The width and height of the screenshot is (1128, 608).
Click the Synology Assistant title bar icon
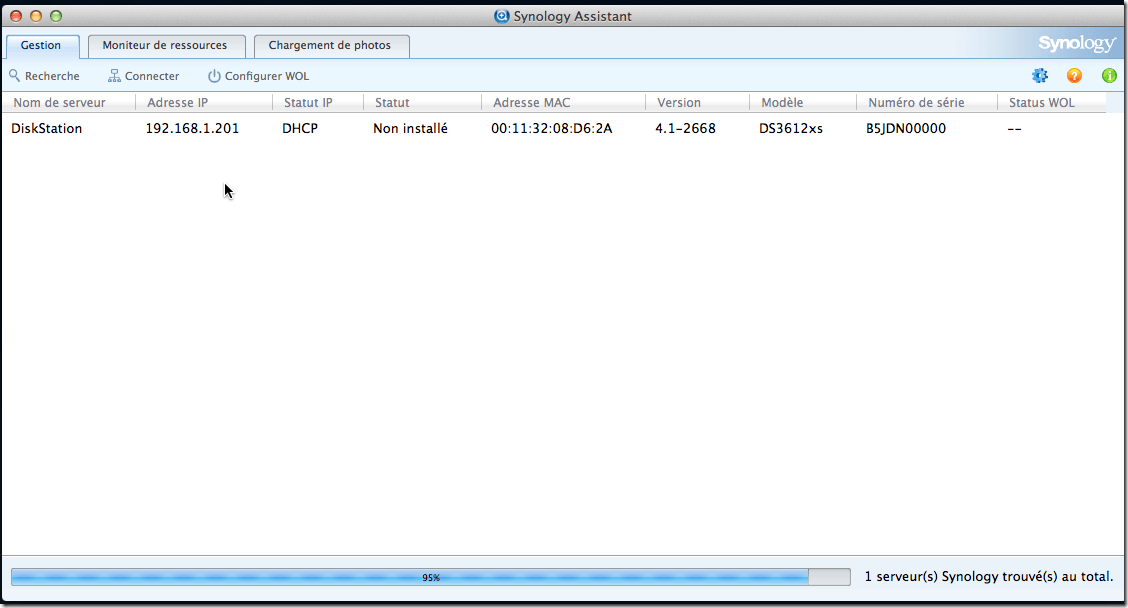pyautogui.click(x=501, y=16)
